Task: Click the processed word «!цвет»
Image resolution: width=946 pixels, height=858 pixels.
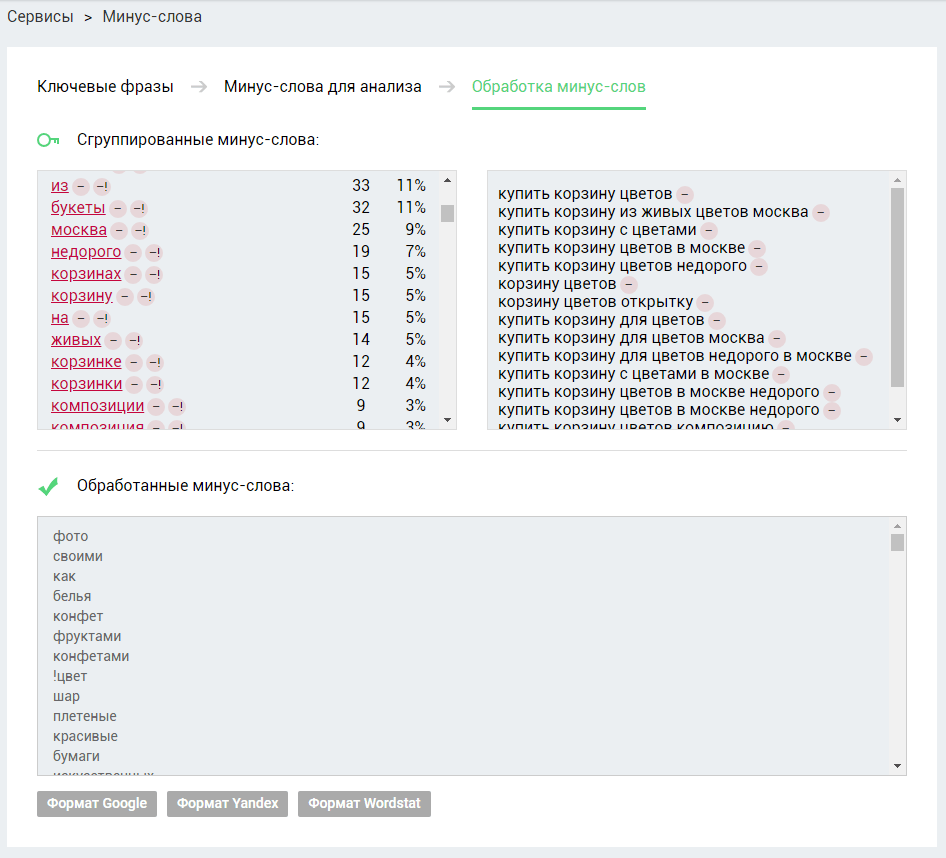Action: [x=70, y=676]
